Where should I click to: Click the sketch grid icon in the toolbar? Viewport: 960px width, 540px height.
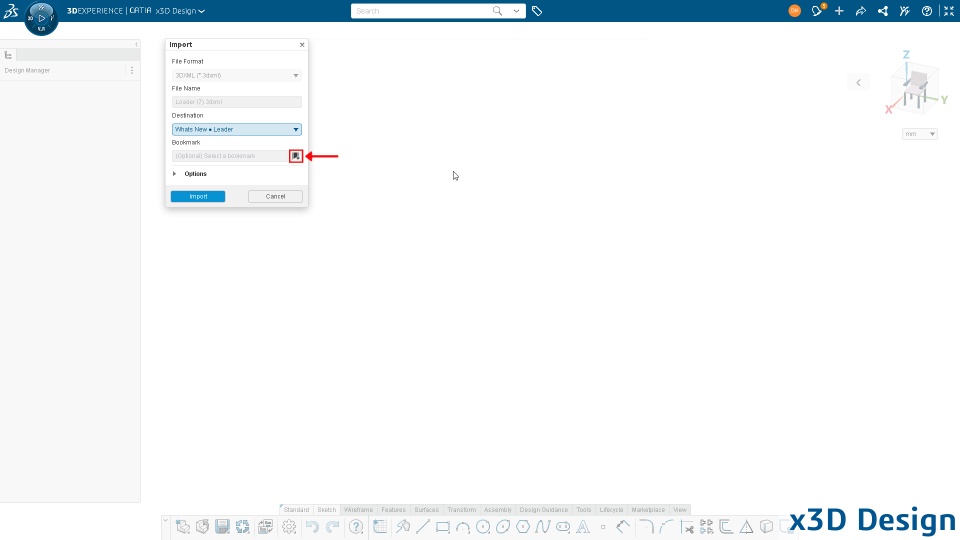pyautogui.click(x=380, y=527)
